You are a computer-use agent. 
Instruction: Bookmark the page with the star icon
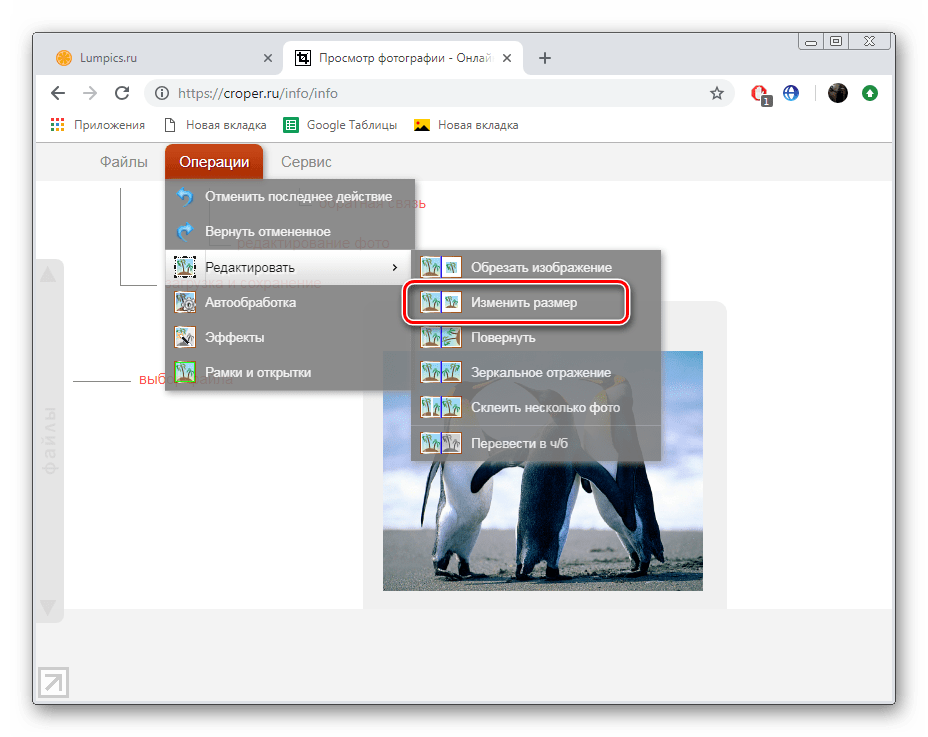pos(717,93)
